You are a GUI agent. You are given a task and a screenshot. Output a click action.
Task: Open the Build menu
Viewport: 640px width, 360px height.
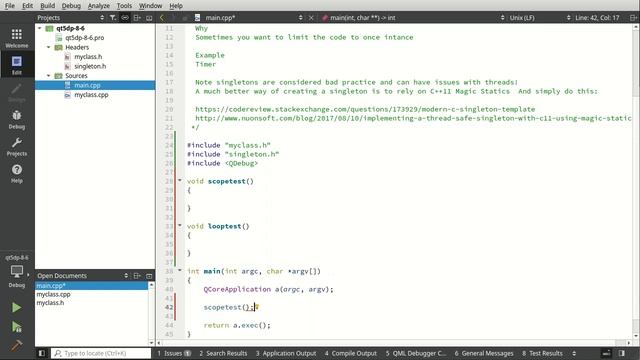47,6
